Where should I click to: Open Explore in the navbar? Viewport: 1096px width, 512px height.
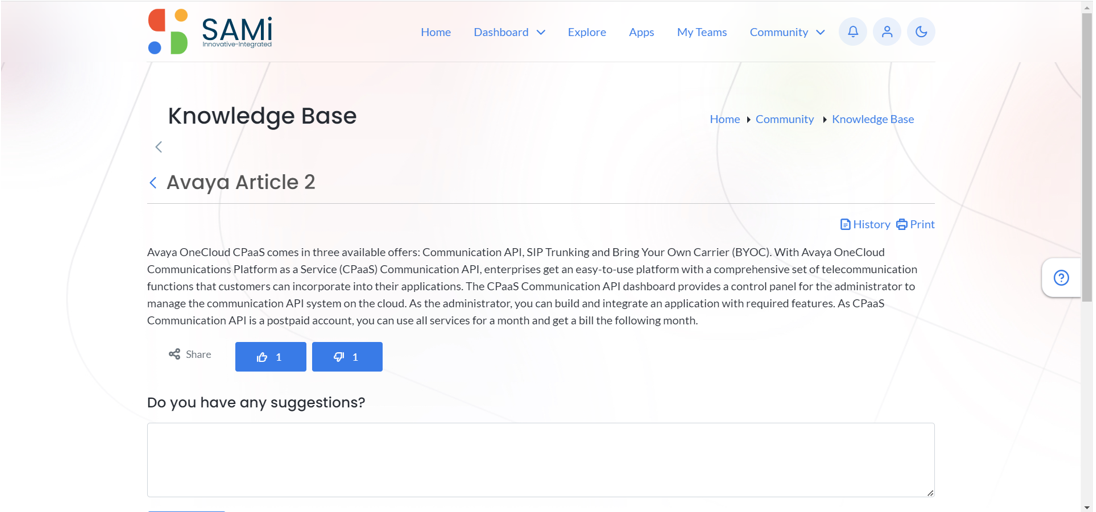587,32
